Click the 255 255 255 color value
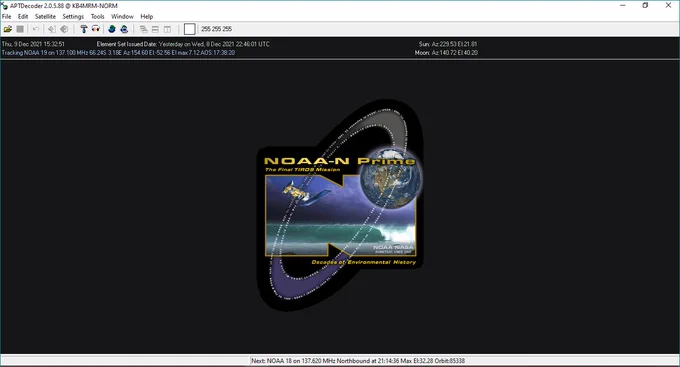 (x=216, y=29)
